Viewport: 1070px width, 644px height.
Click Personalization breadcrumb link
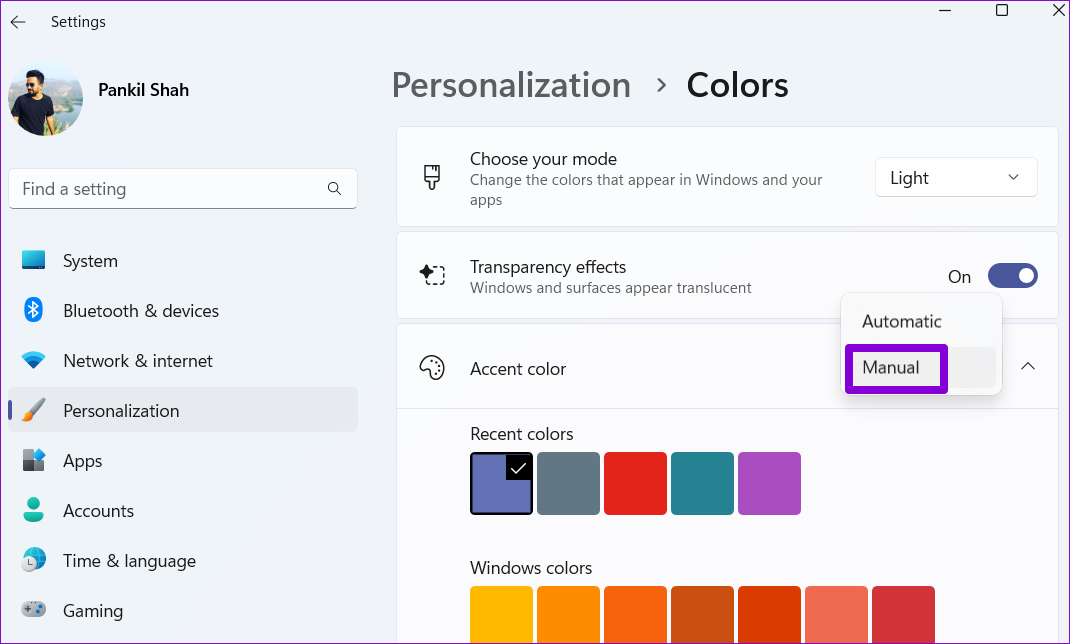pos(511,85)
